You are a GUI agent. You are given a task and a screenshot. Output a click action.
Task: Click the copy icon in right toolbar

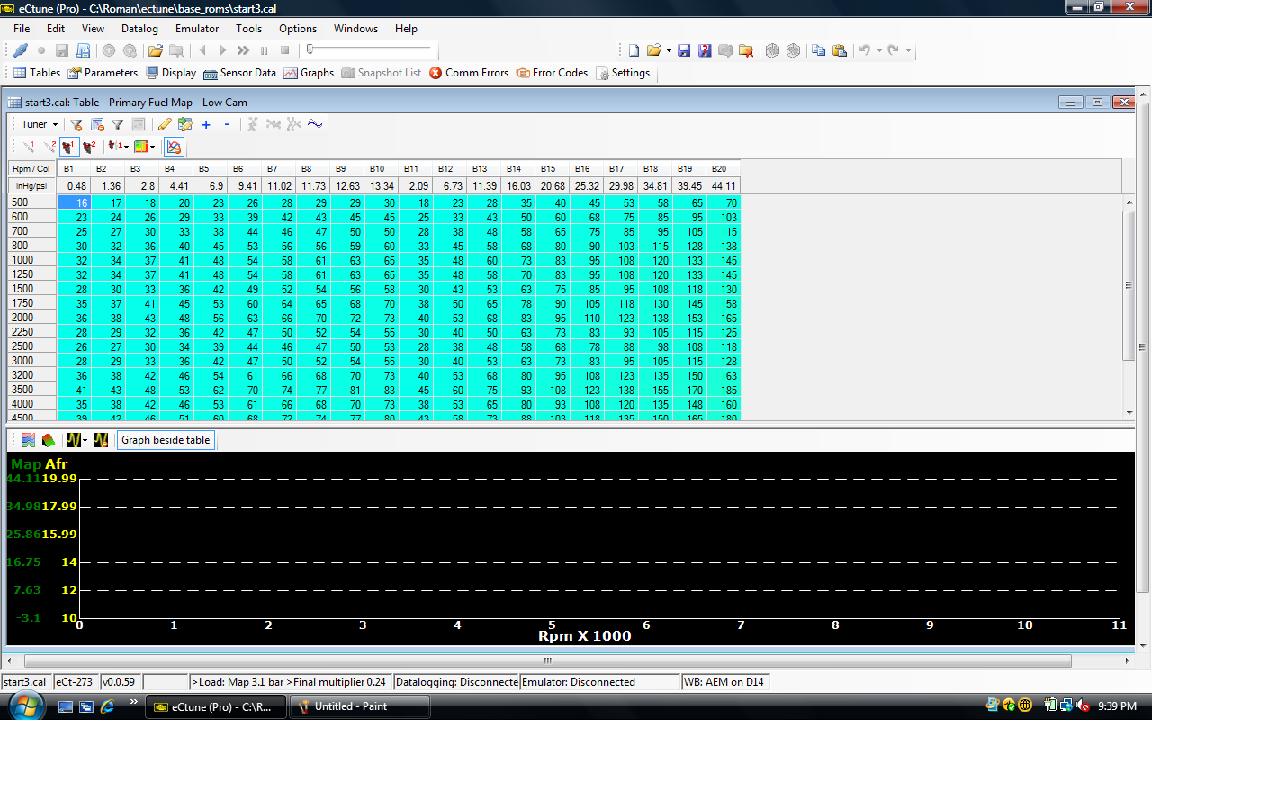pos(819,50)
